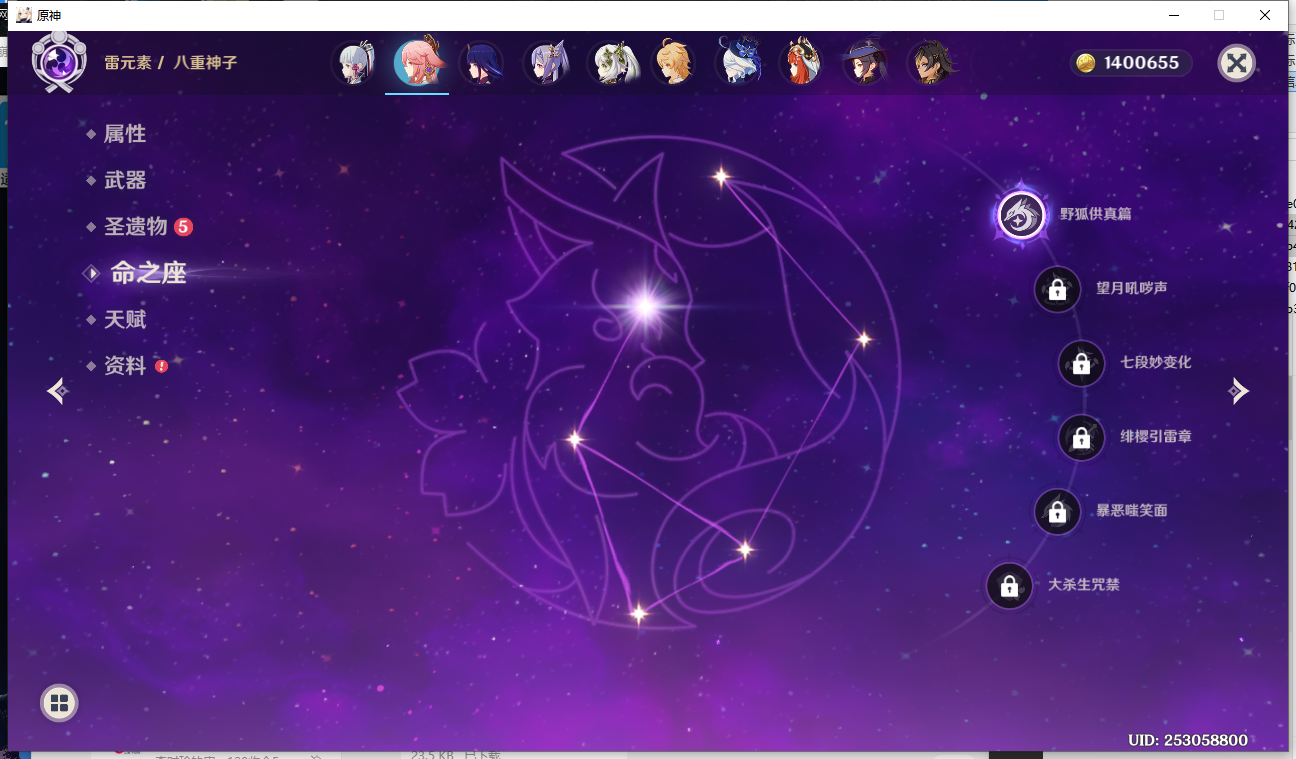Open the grid menu button at bottom-left
The width and height of the screenshot is (1296, 759).
pos(59,702)
